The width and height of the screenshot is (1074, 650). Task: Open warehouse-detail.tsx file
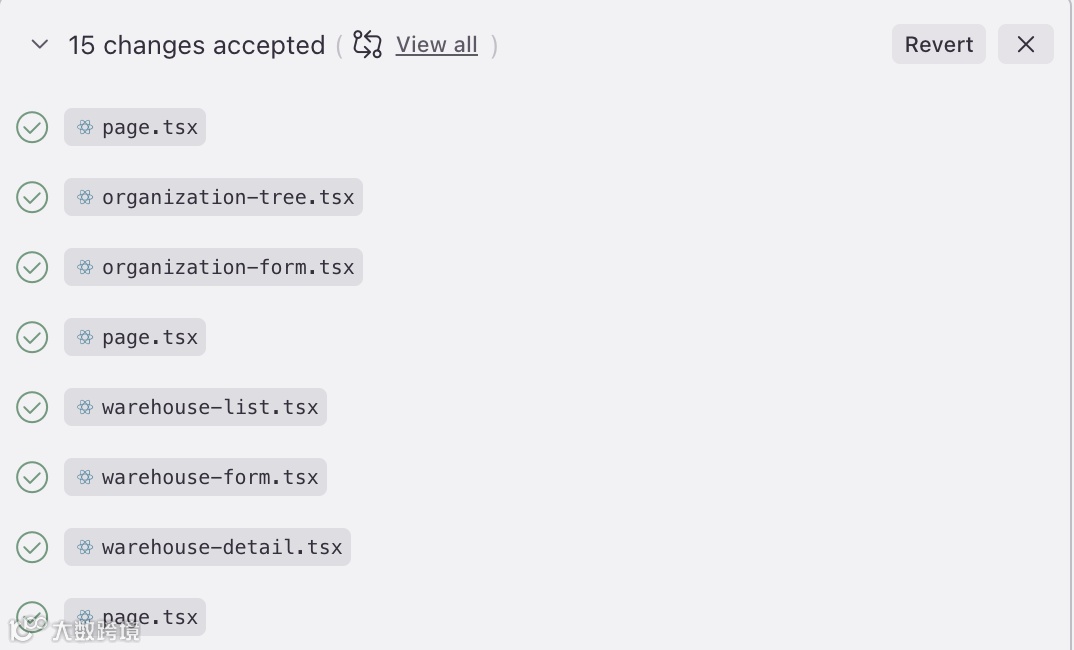pyautogui.click(x=222, y=547)
